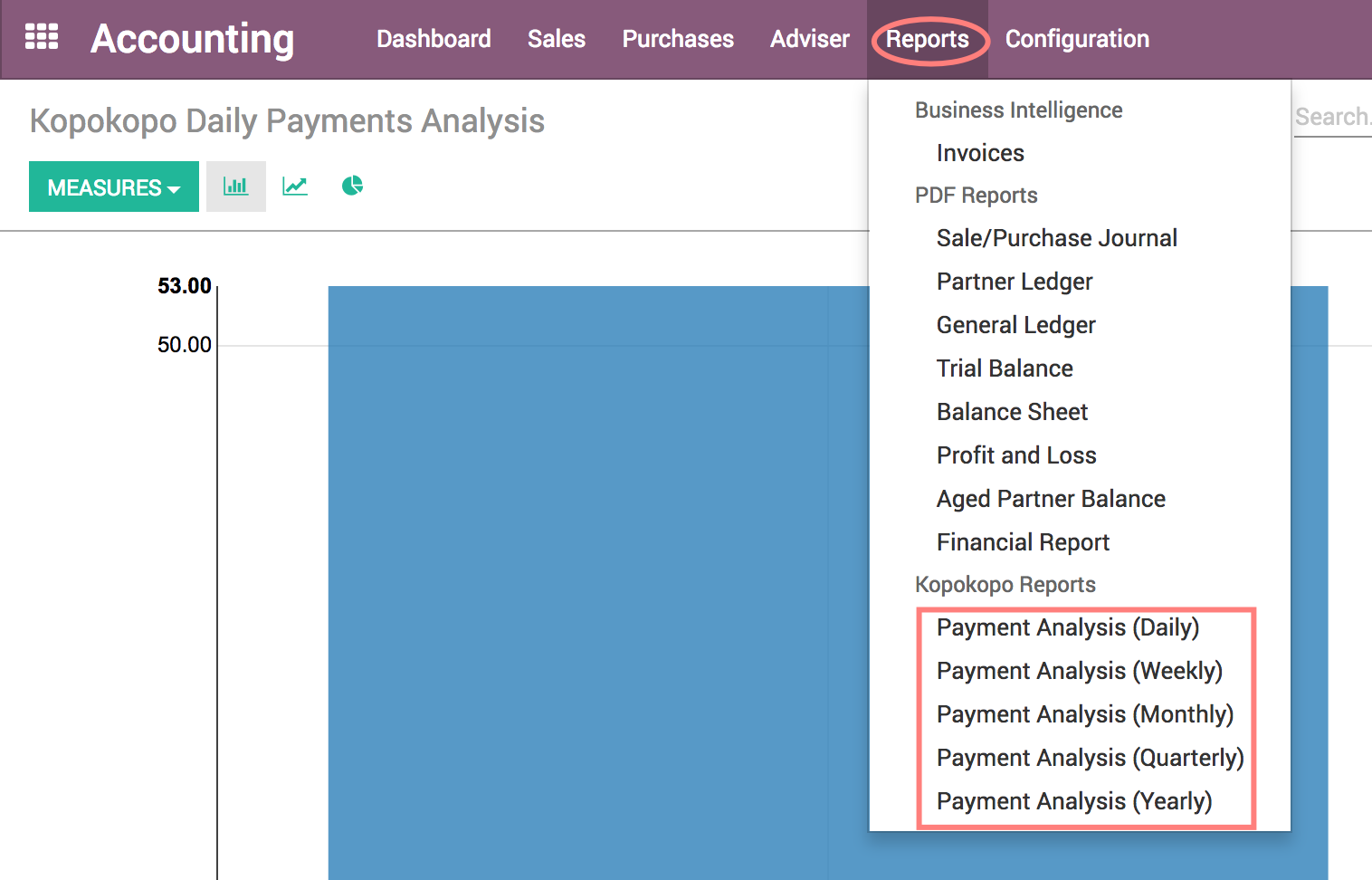
Task: Click the Accounting app title
Action: click(x=192, y=39)
